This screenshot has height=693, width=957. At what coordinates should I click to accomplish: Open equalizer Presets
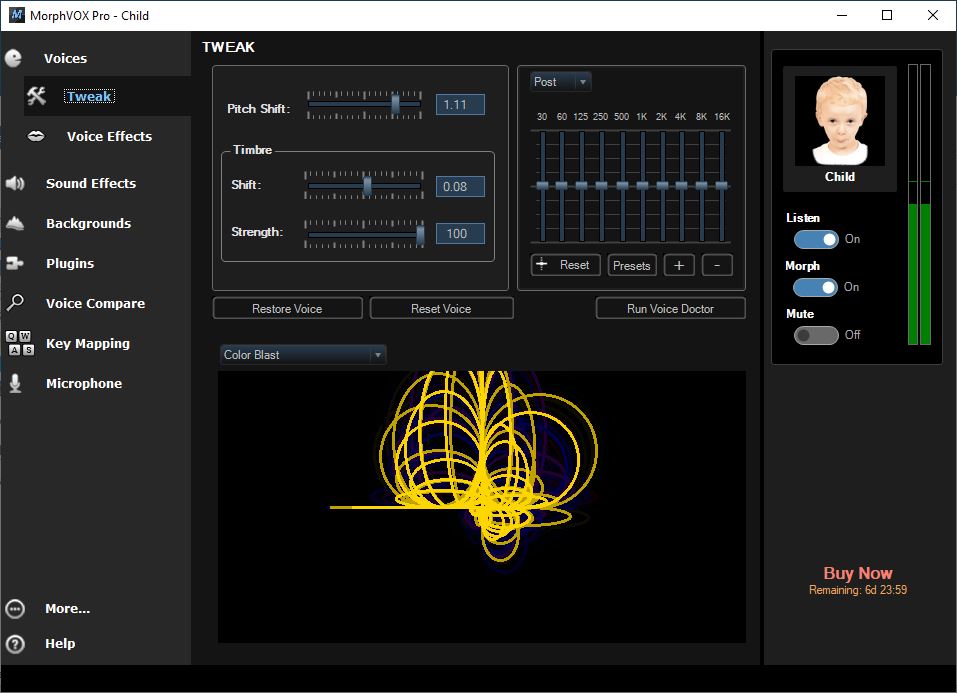click(632, 266)
